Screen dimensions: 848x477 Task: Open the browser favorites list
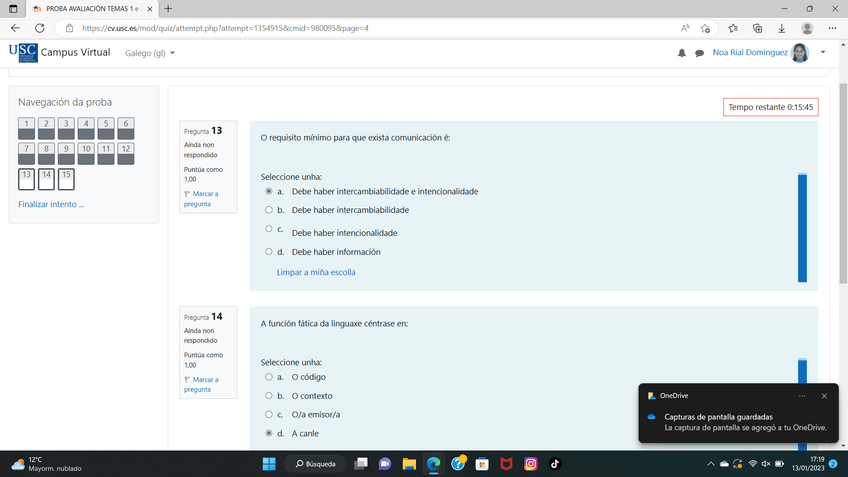pos(733,28)
